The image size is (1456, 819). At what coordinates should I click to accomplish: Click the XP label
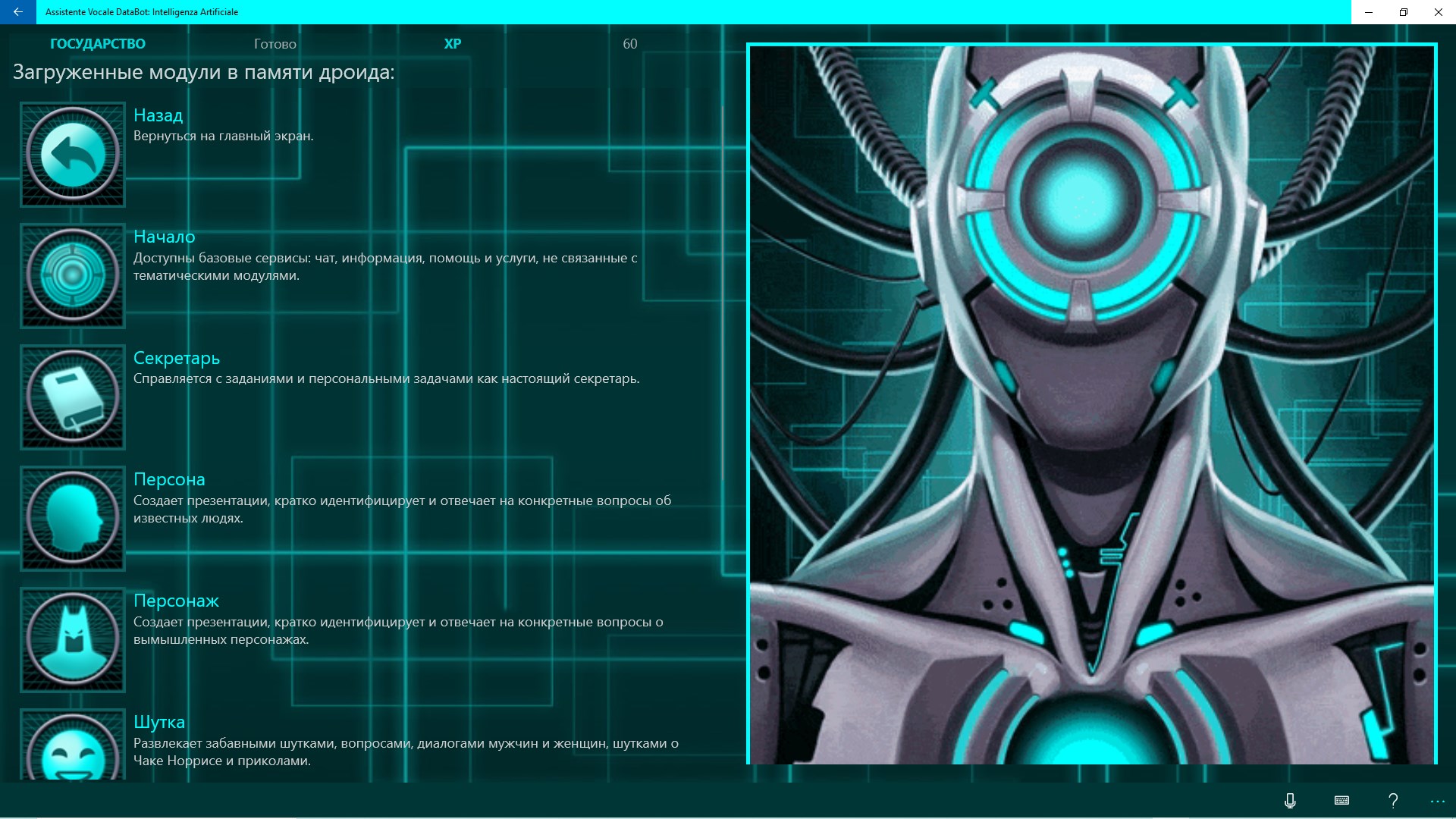pos(453,44)
